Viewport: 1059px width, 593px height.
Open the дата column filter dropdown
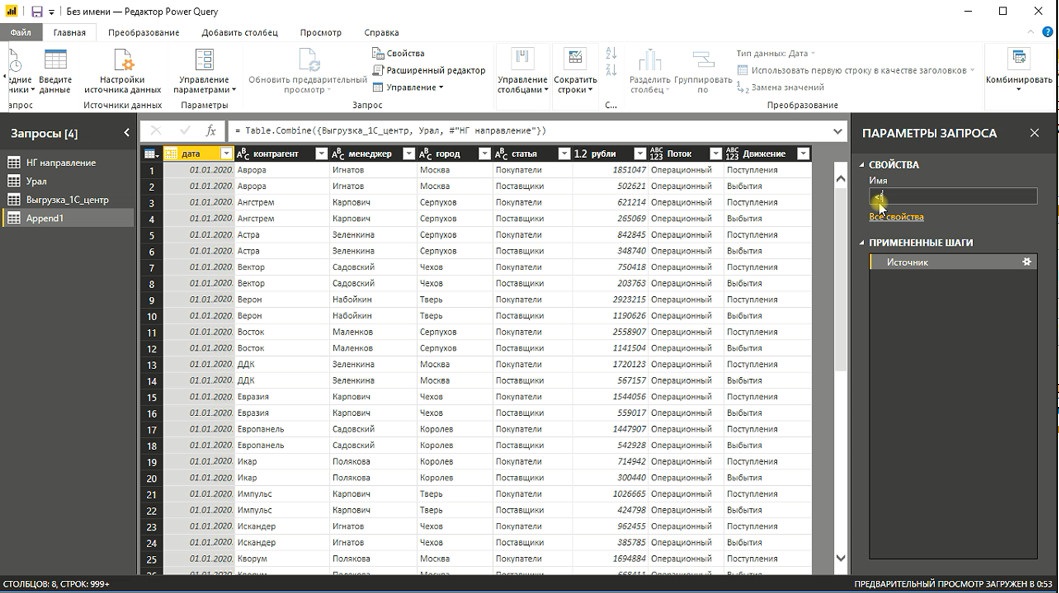coord(226,154)
